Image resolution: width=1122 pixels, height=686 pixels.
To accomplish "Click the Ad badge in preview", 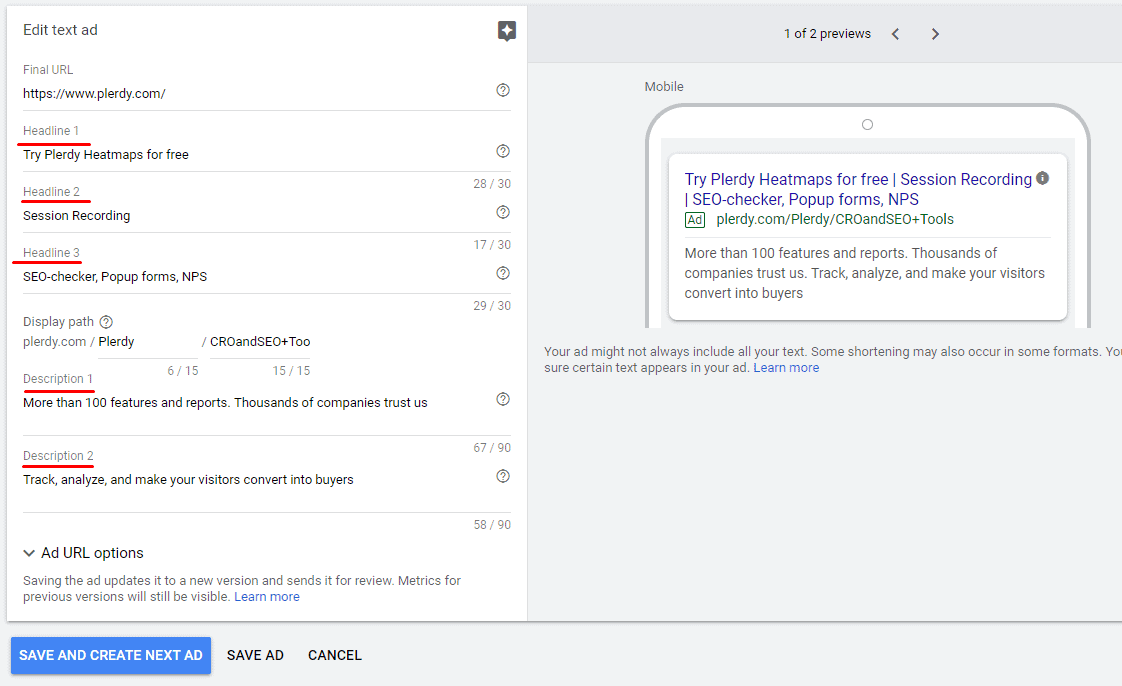I will 695,220.
